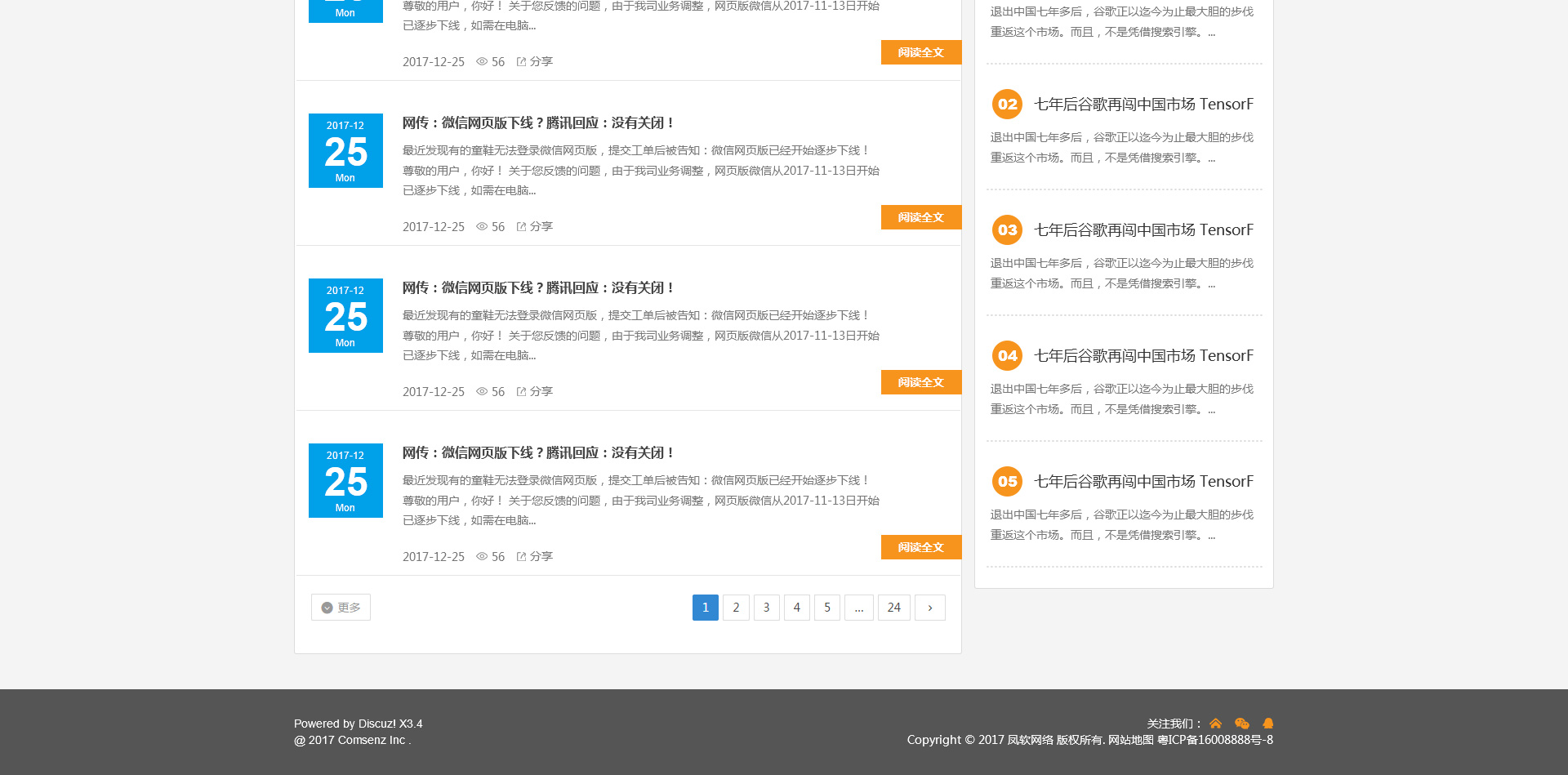The width and height of the screenshot is (1568, 775).
Task: Open the sidebar article numbered 04
Action: [x=1143, y=356]
